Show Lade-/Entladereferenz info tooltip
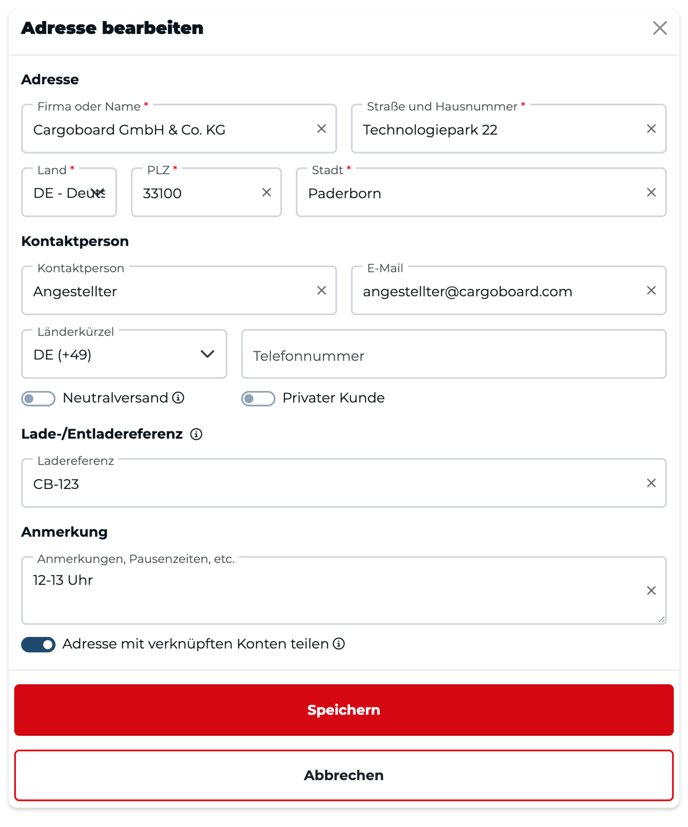This screenshot has height=827, width=688. pyautogui.click(x=196, y=434)
